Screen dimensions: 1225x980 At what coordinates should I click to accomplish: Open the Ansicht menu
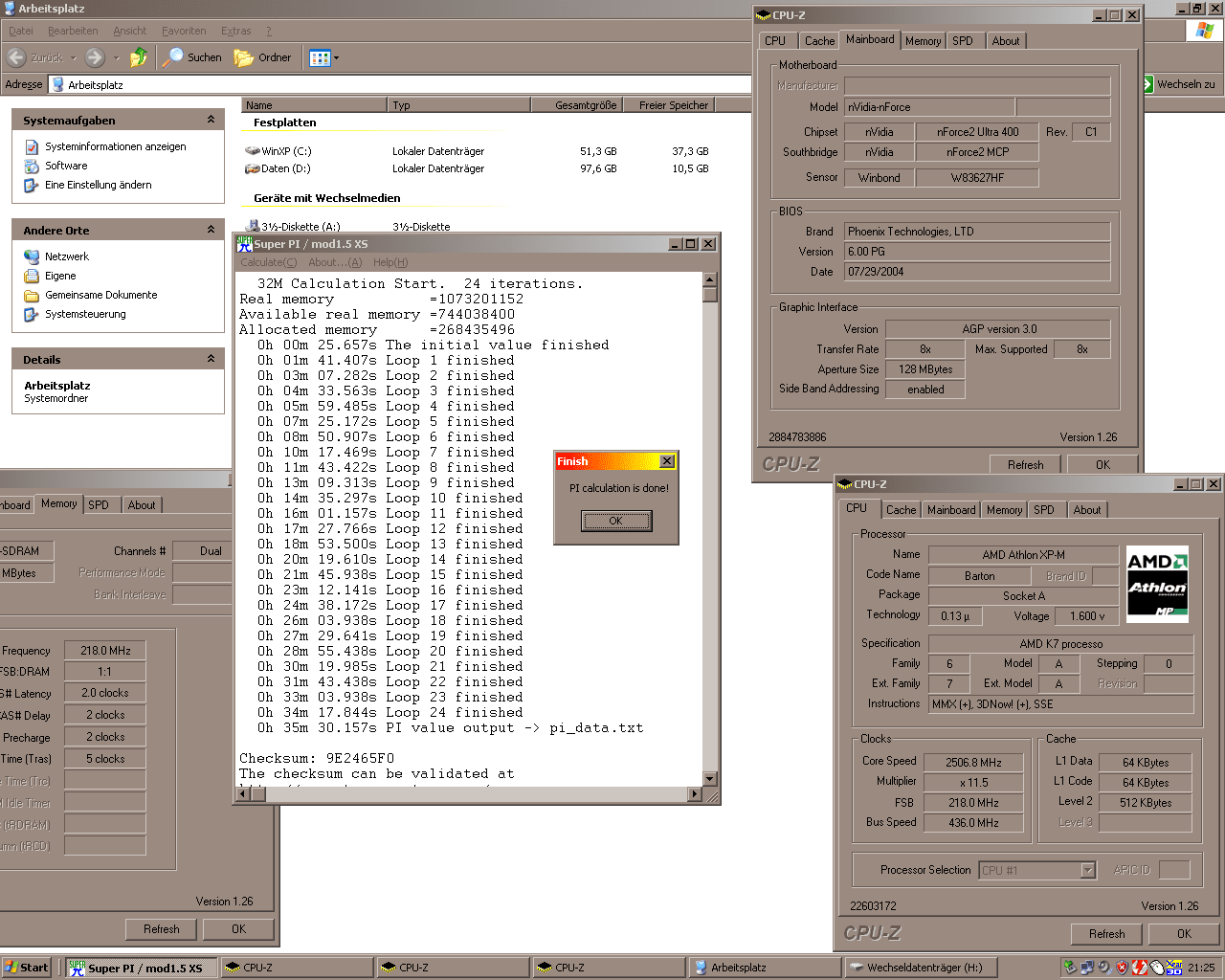click(x=130, y=31)
